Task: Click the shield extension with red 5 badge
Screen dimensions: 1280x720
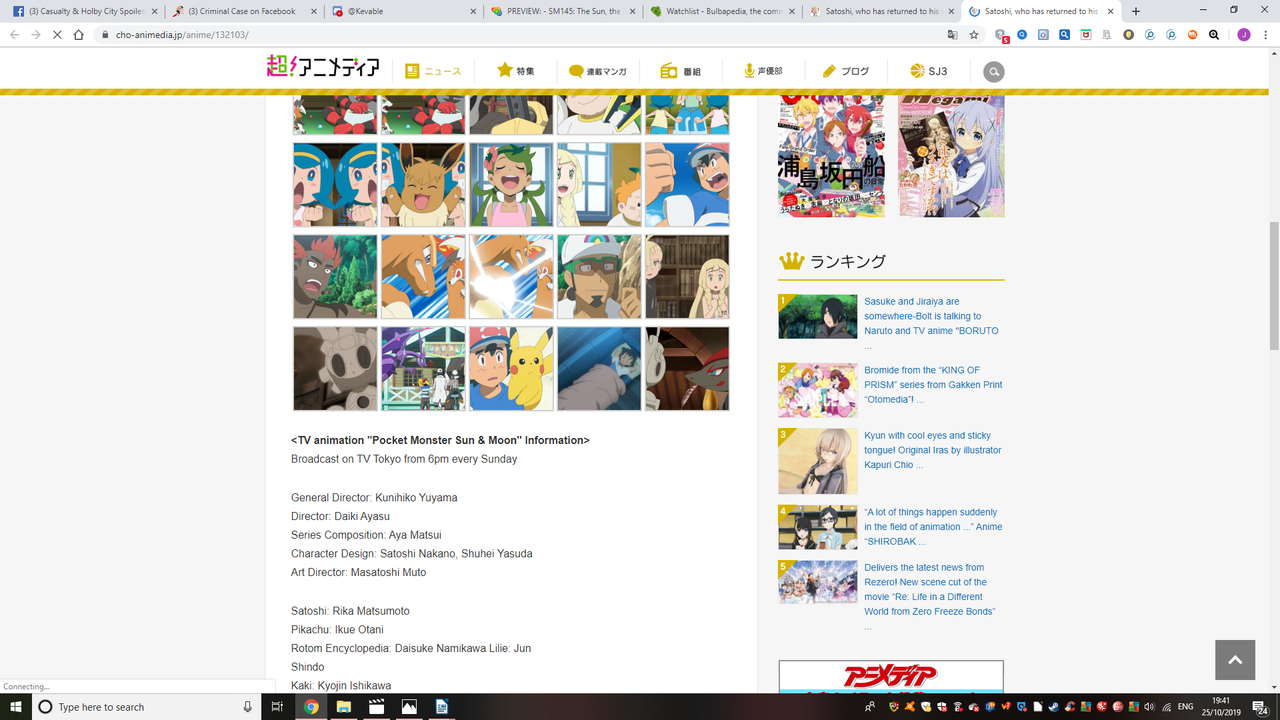Action: (1001, 35)
